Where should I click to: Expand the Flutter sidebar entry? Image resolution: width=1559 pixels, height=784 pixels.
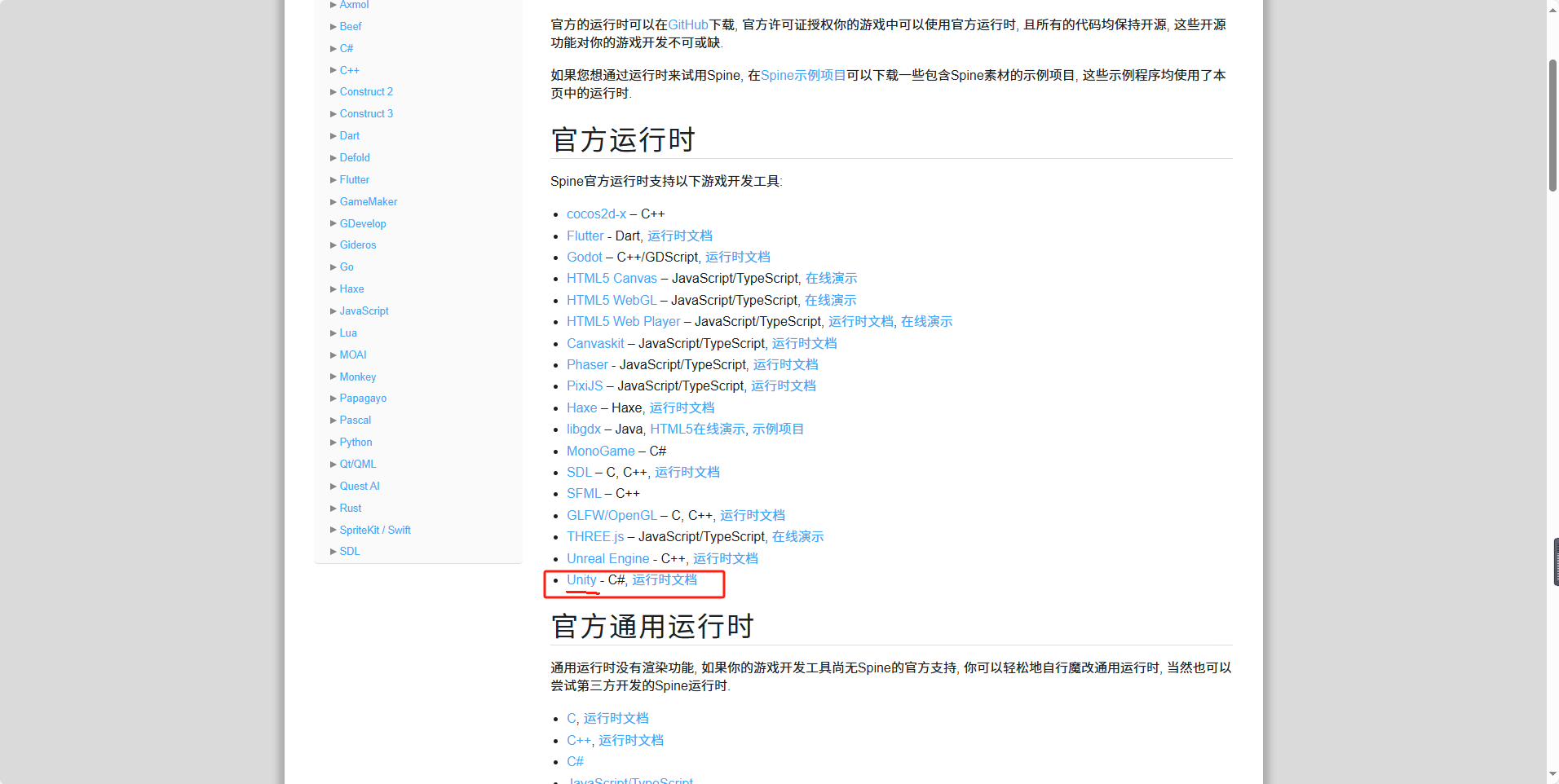point(354,179)
